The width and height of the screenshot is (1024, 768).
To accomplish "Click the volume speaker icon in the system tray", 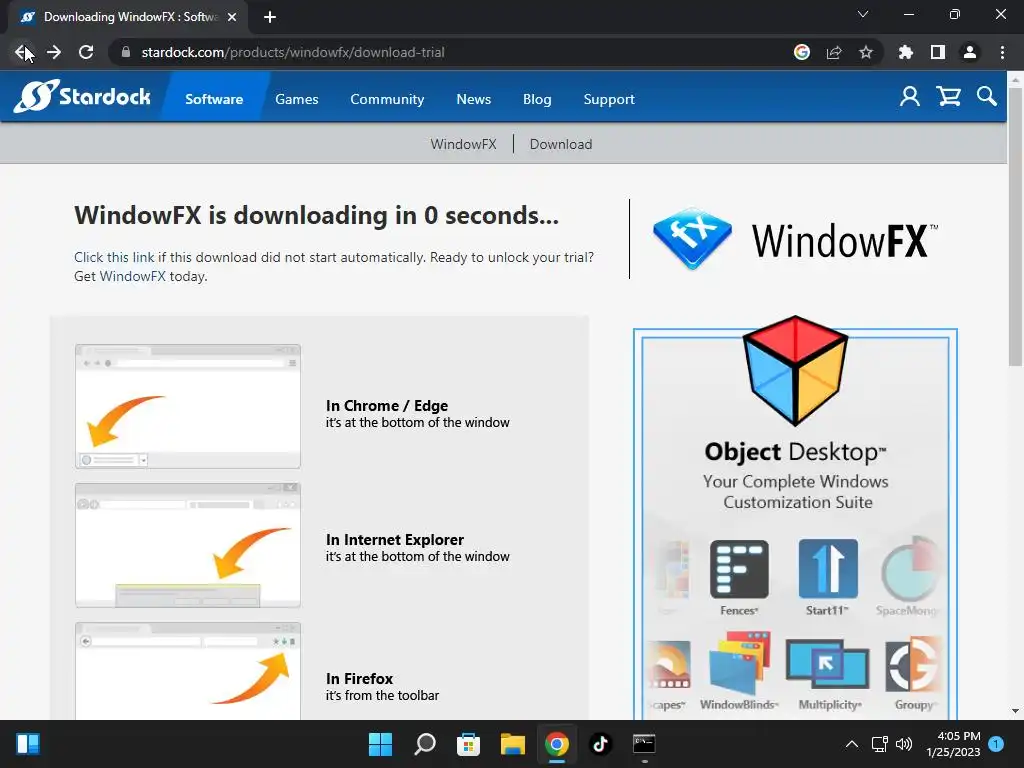I will [904, 744].
